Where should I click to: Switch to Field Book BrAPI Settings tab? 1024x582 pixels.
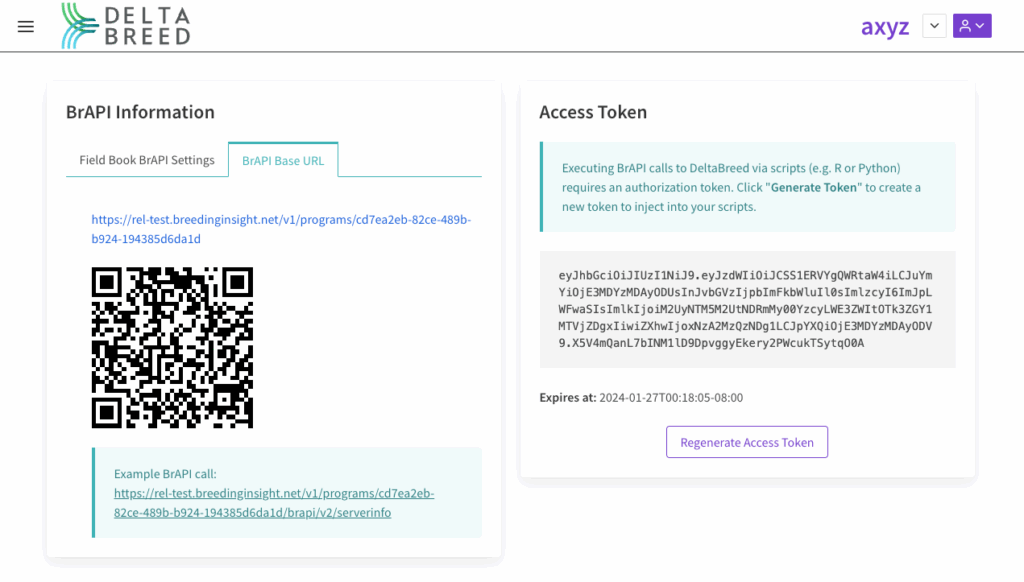coord(147,160)
